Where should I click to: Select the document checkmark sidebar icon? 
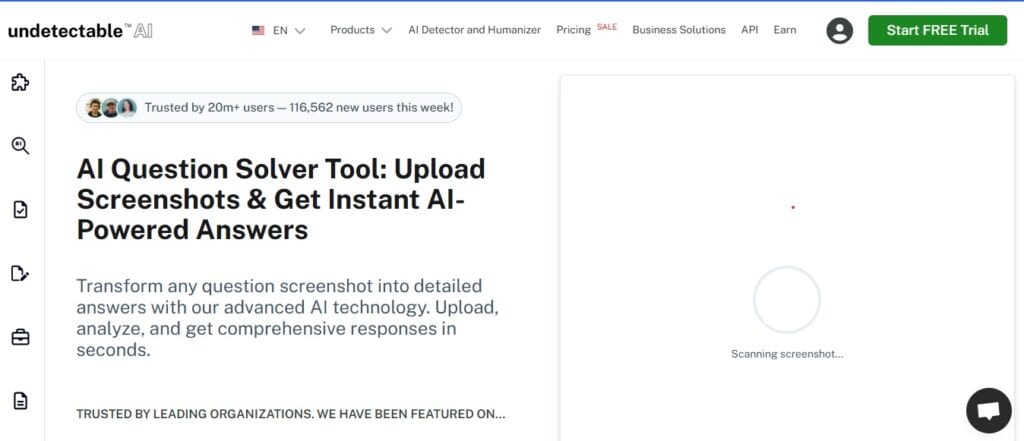coord(20,209)
